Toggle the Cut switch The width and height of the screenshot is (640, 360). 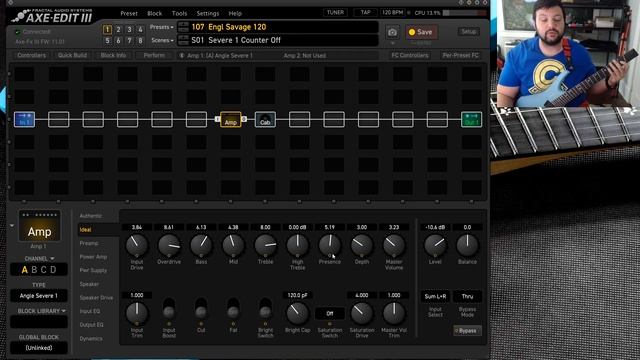point(201,309)
